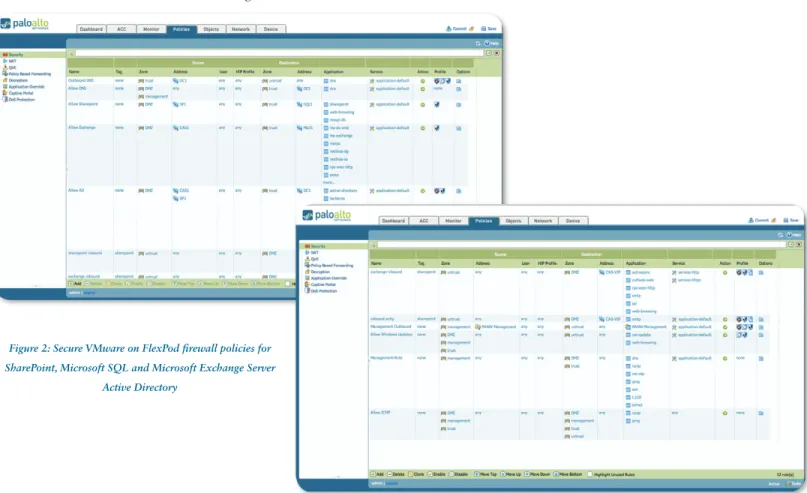807x493 pixels.
Task: Clear the search filter in back window
Action: [x=497, y=53]
